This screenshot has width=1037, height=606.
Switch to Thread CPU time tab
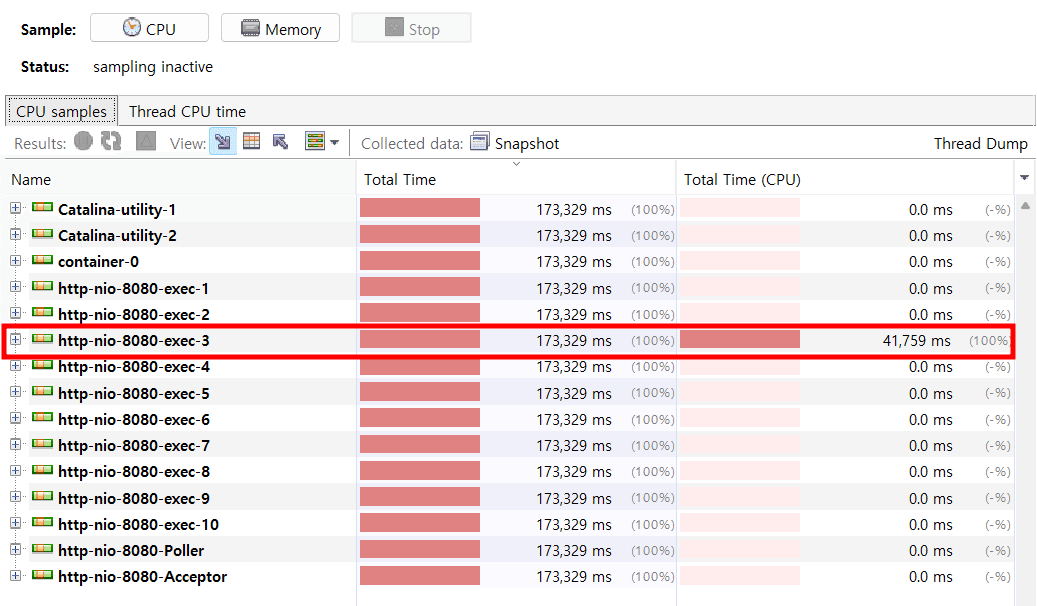[187, 112]
